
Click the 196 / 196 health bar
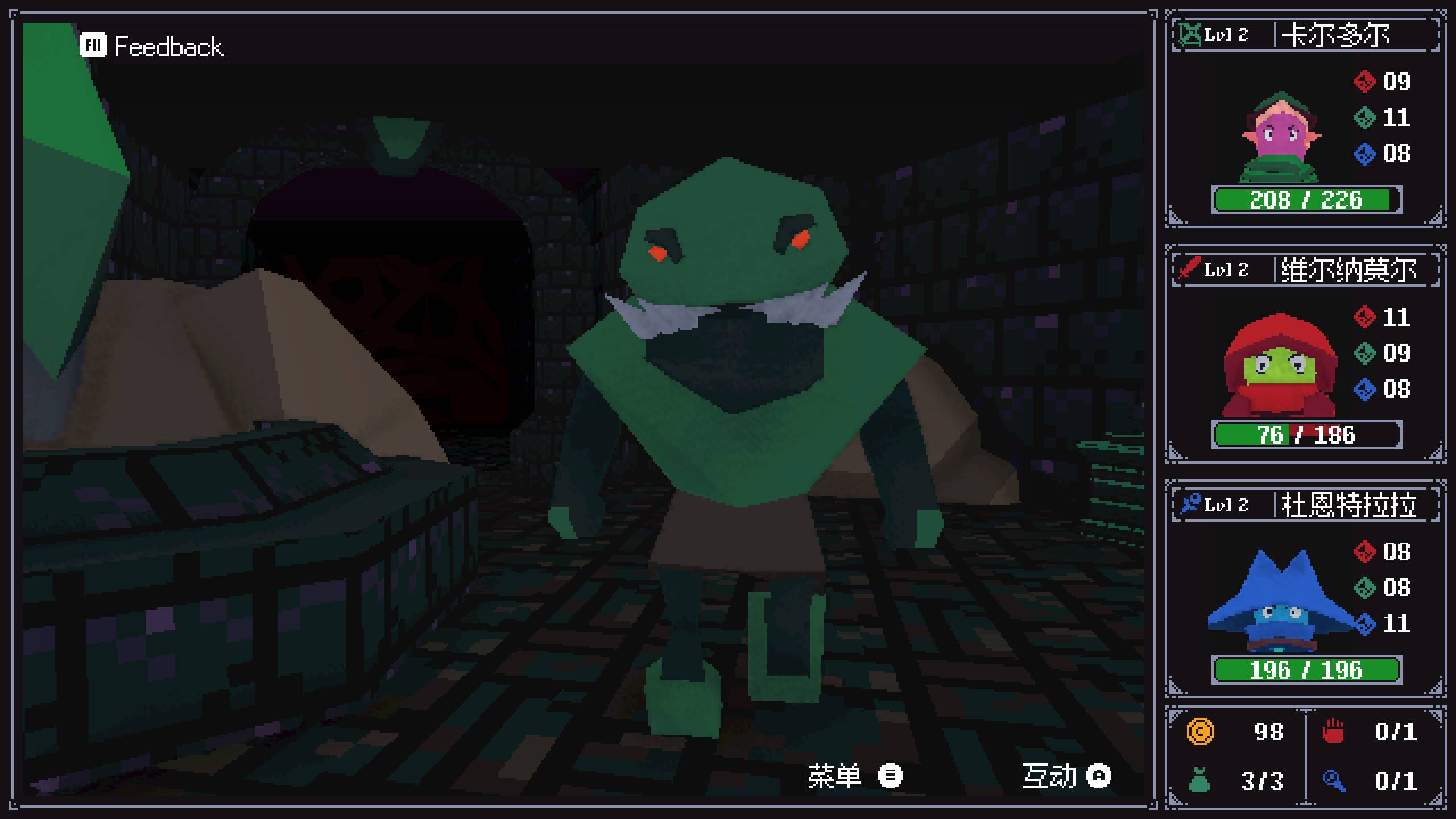[1306, 669]
